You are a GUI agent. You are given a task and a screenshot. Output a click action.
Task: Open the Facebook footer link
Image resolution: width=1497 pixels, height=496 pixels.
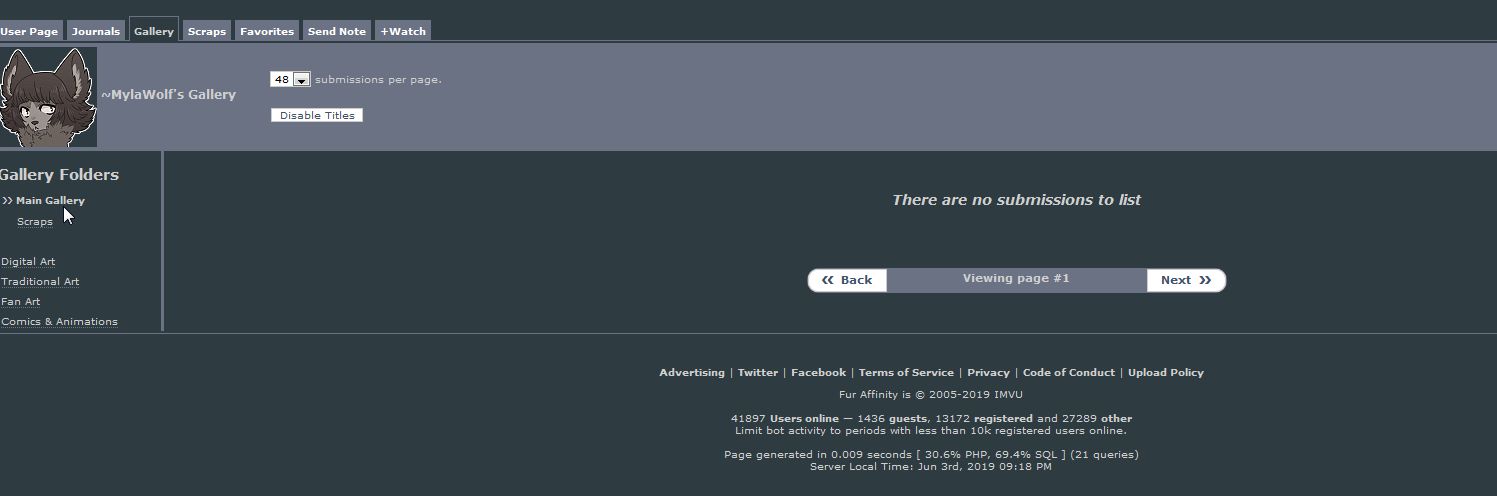(818, 373)
